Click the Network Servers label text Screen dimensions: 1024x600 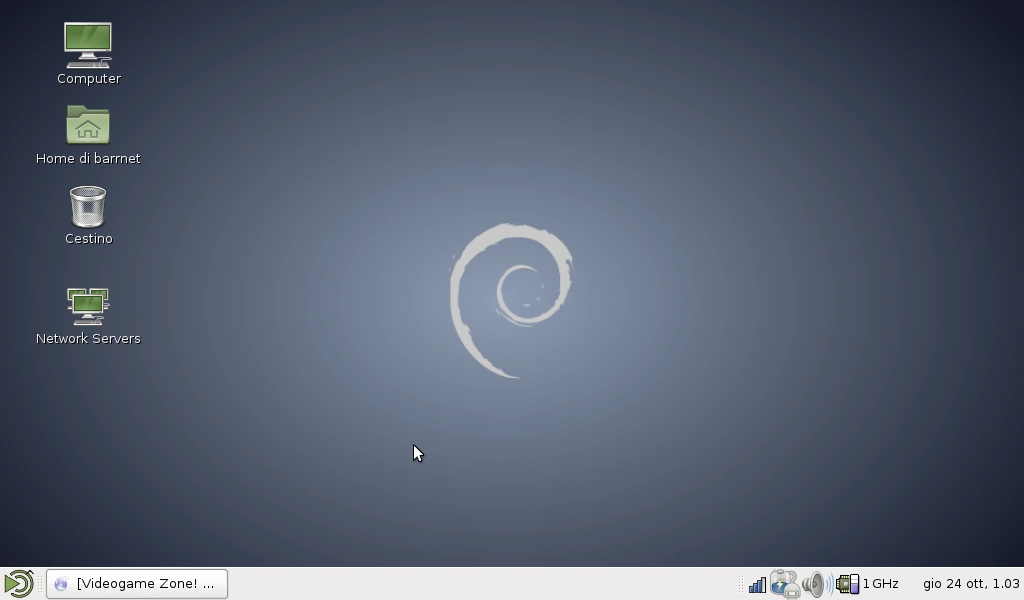(x=88, y=339)
